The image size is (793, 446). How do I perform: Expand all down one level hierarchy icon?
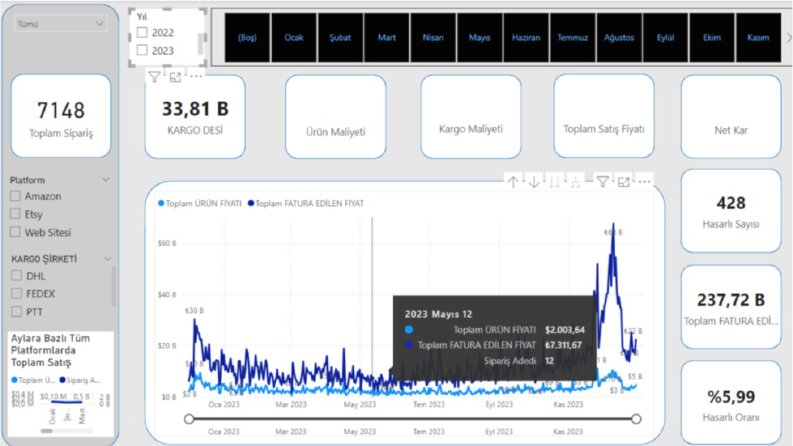pyautogui.click(x=576, y=182)
